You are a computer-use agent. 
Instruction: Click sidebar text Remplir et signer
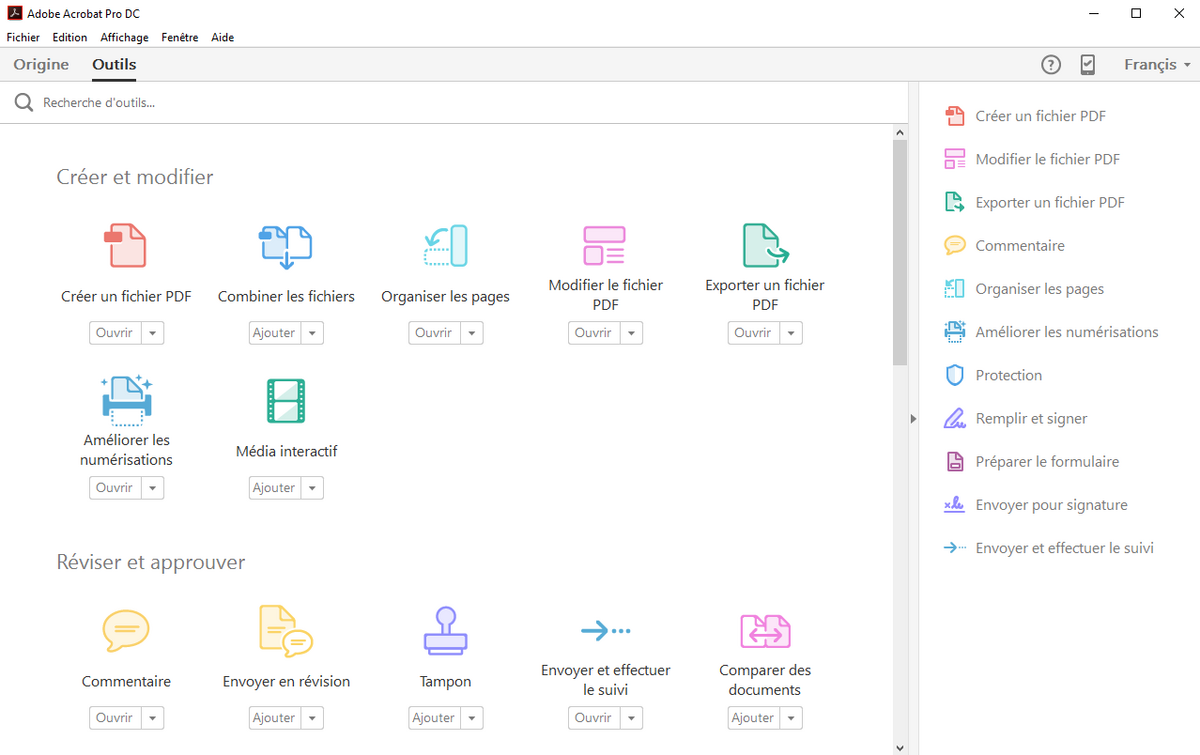click(1031, 419)
